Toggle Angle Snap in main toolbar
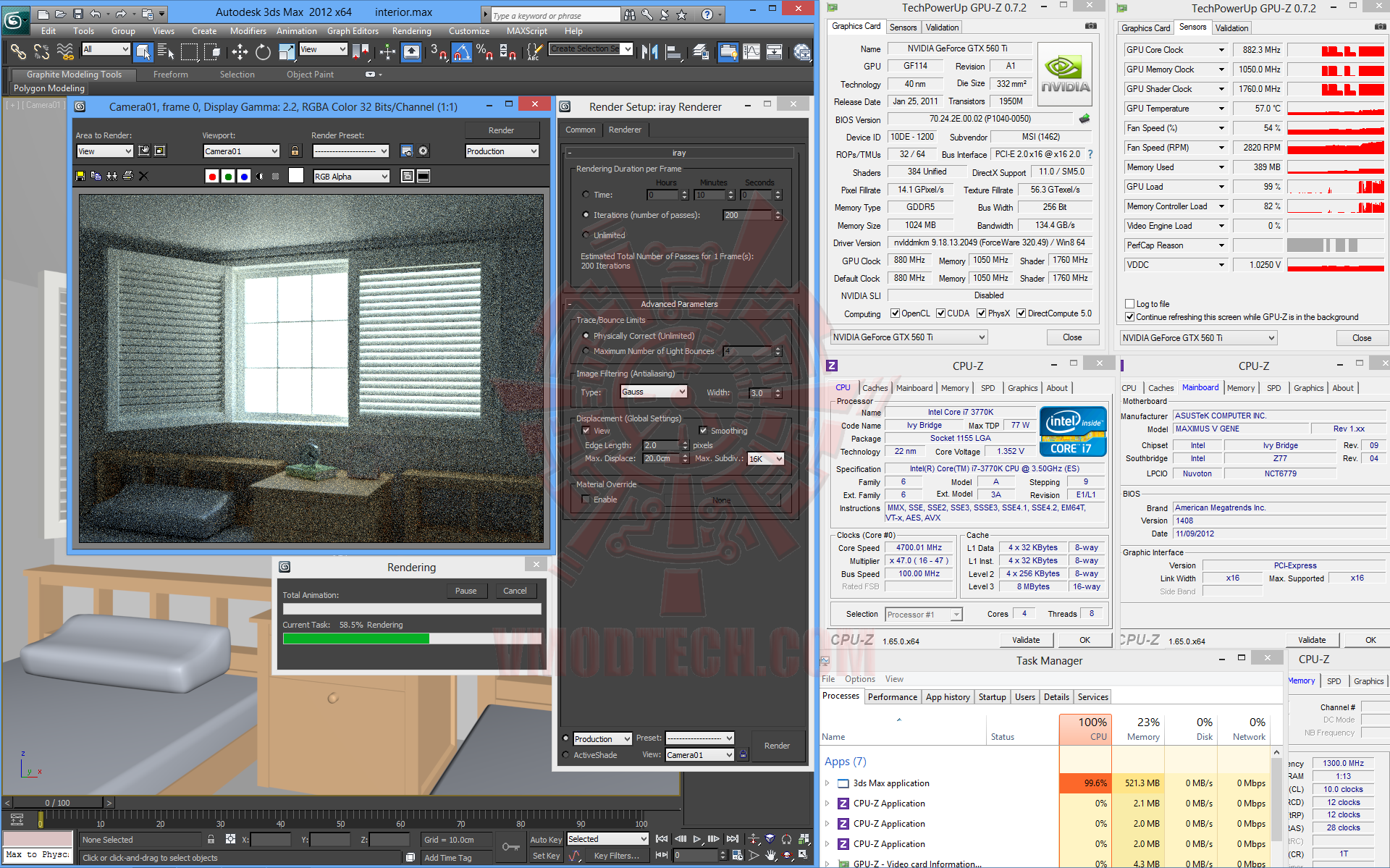 coord(461,52)
